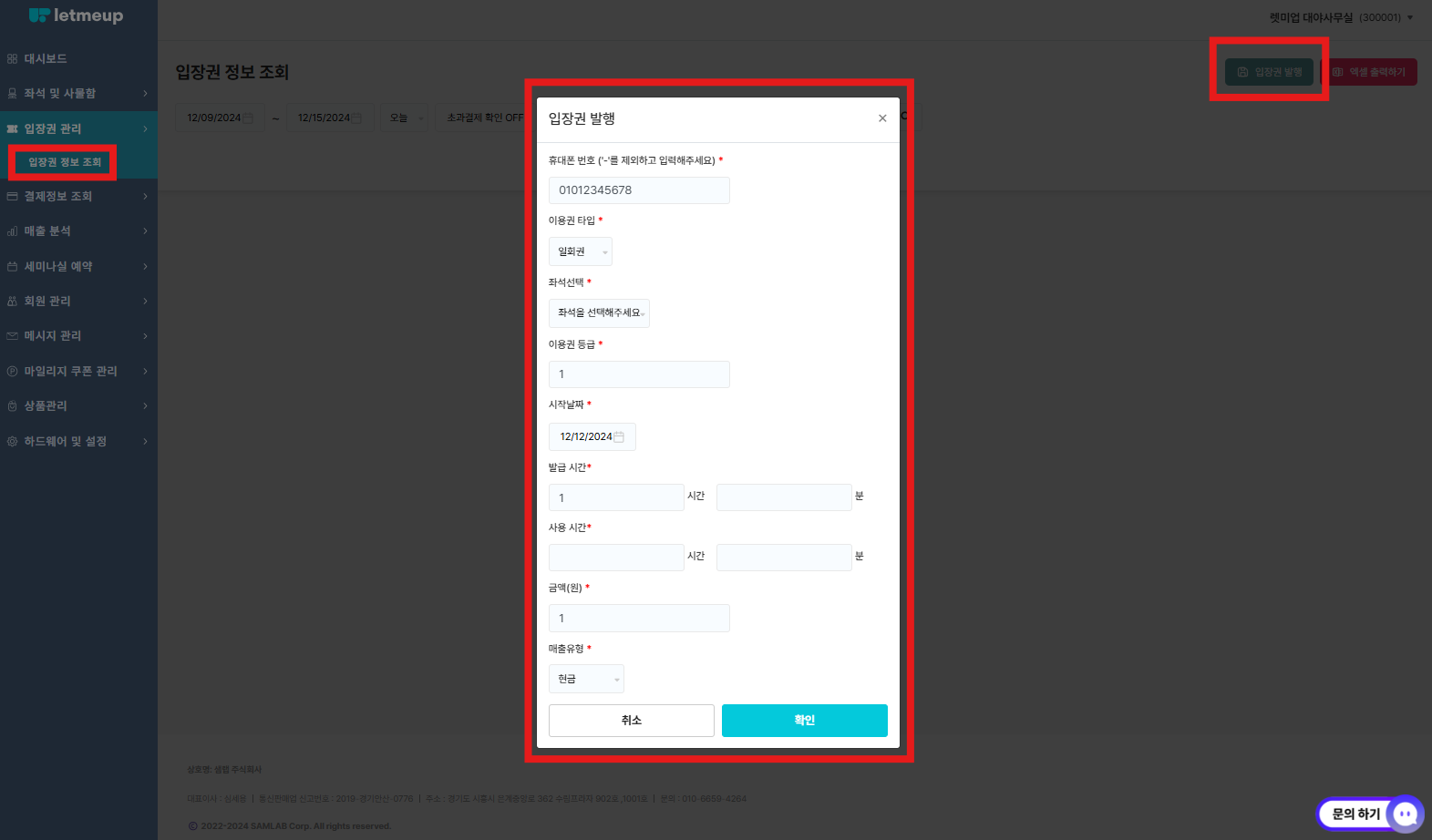Click the 취소 cancel button
Viewport: 1432px width, 840px height.
point(631,721)
